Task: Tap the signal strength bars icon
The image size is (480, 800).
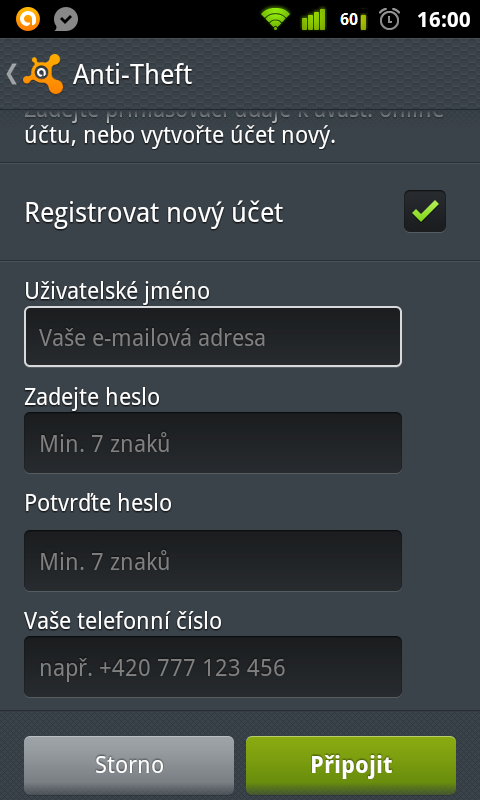Action: [x=313, y=20]
